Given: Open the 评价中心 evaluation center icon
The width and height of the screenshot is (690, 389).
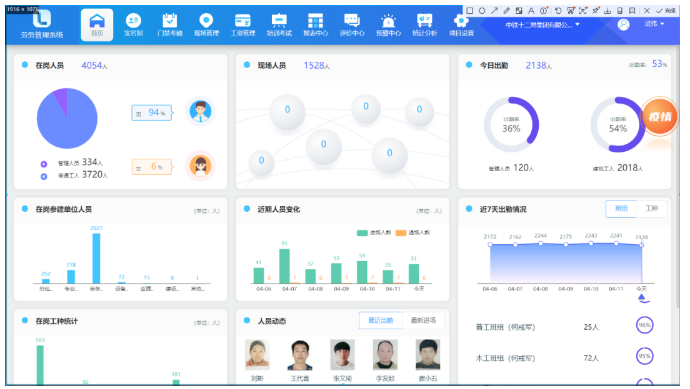Looking at the screenshot, I should (x=352, y=25).
